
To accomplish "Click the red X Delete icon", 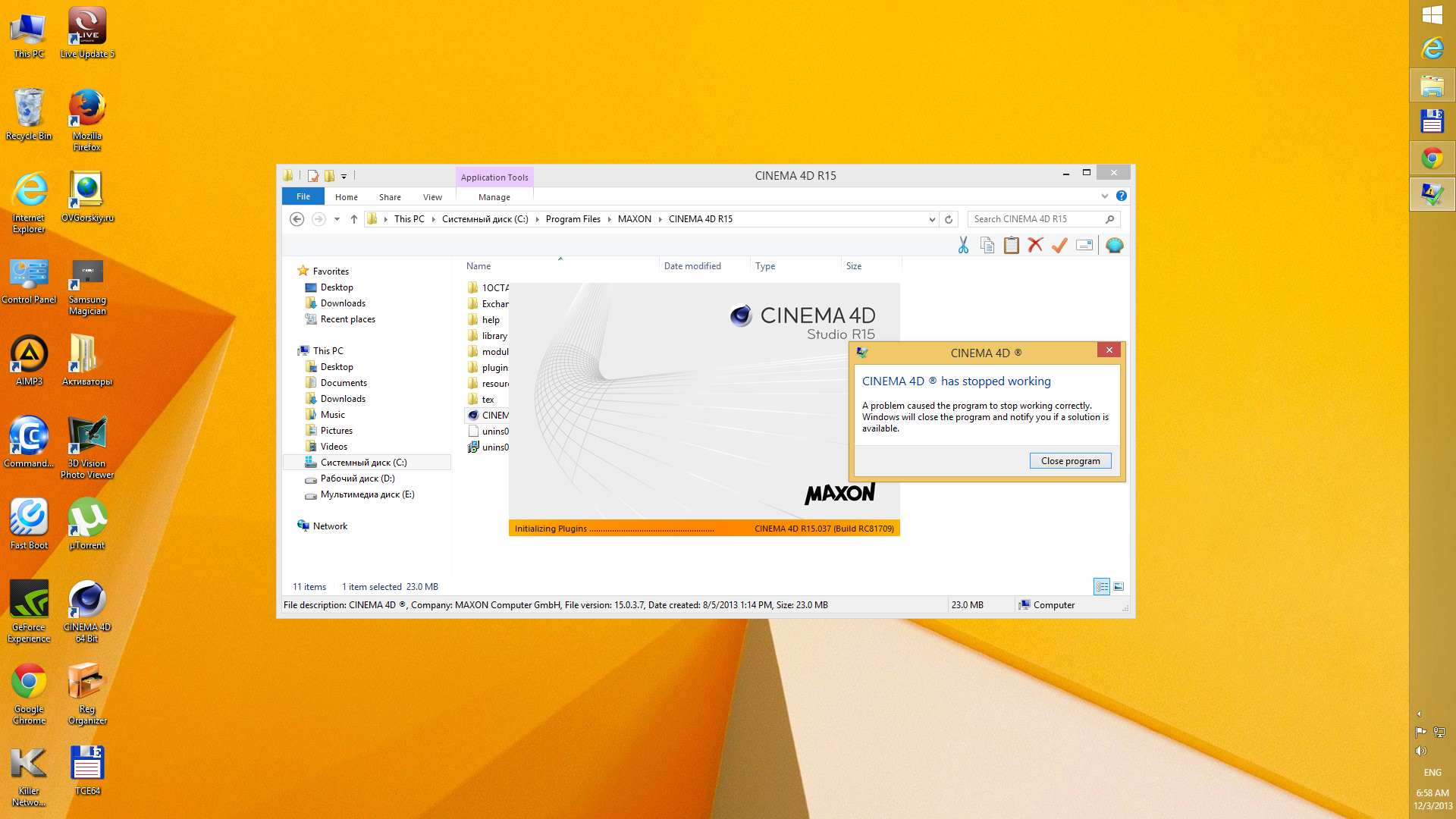I will click(1035, 245).
